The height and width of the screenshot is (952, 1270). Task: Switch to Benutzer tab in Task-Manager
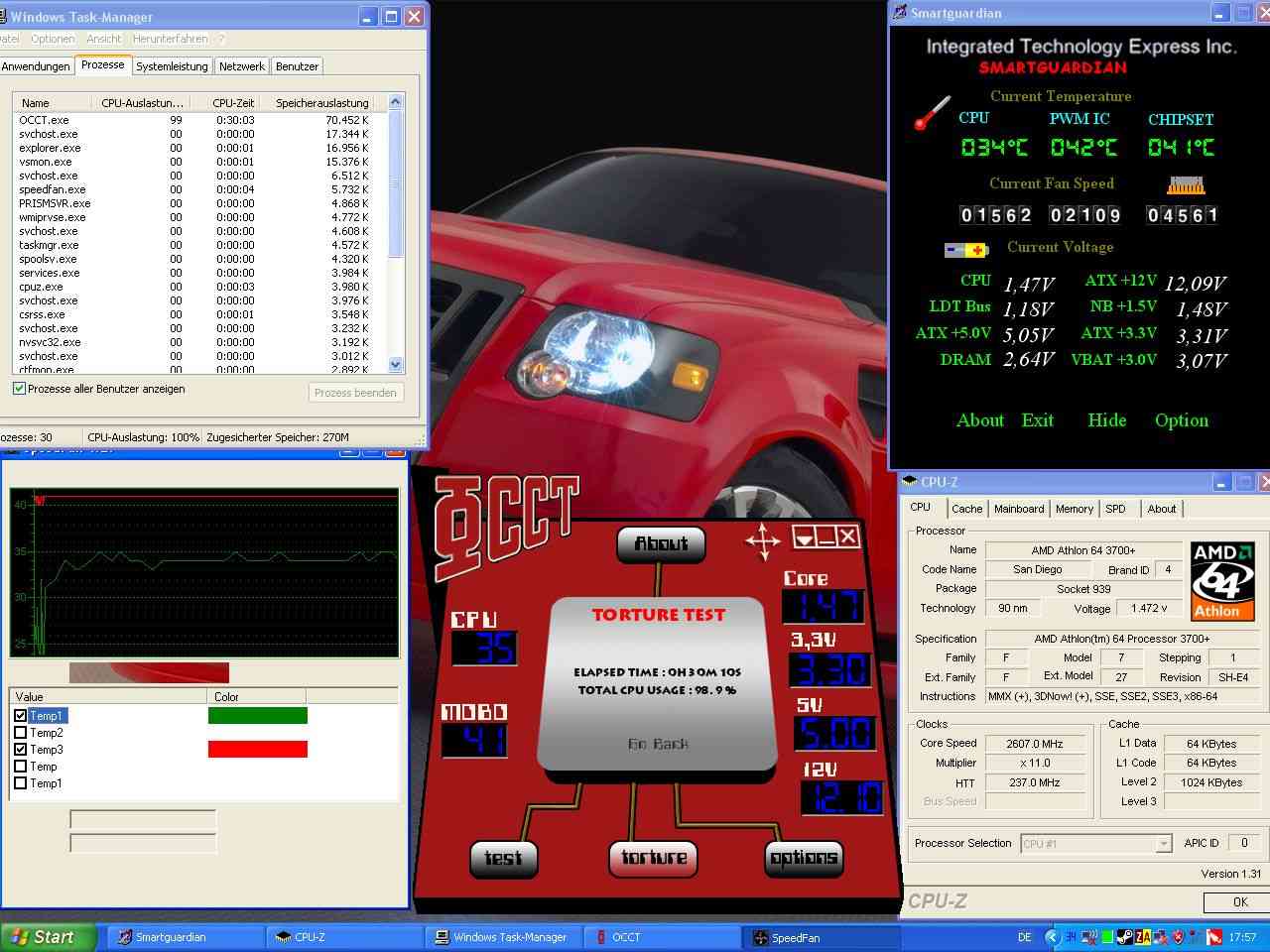pyautogui.click(x=297, y=66)
